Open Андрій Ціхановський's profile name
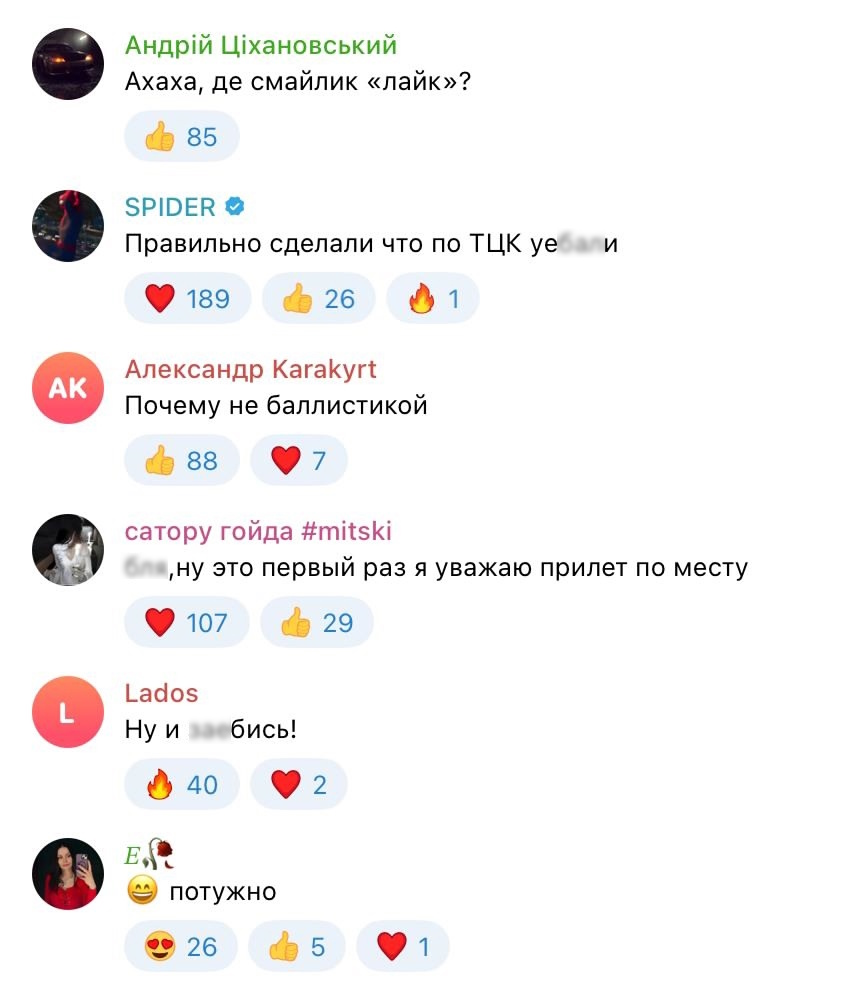This screenshot has height=986, width=852. (261, 46)
